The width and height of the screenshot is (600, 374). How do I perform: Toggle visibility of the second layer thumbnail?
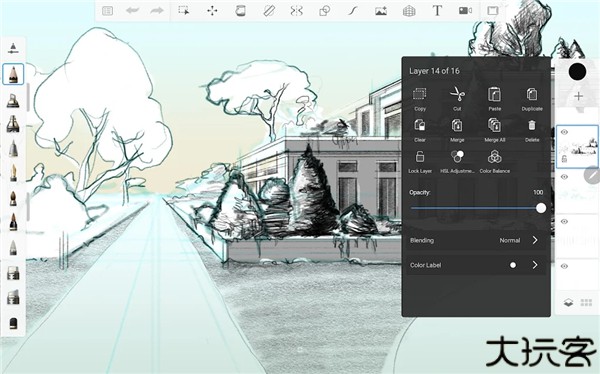[564, 177]
